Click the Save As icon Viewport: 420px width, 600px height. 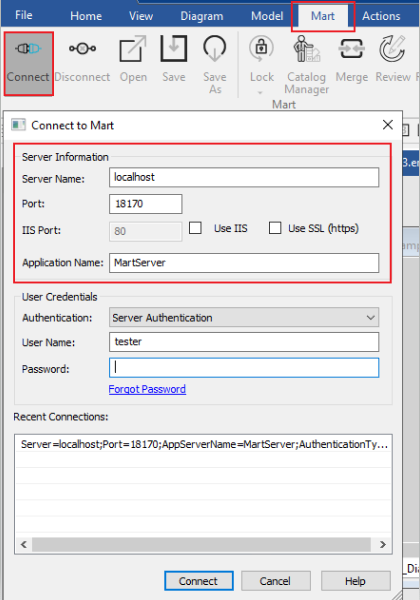click(215, 49)
